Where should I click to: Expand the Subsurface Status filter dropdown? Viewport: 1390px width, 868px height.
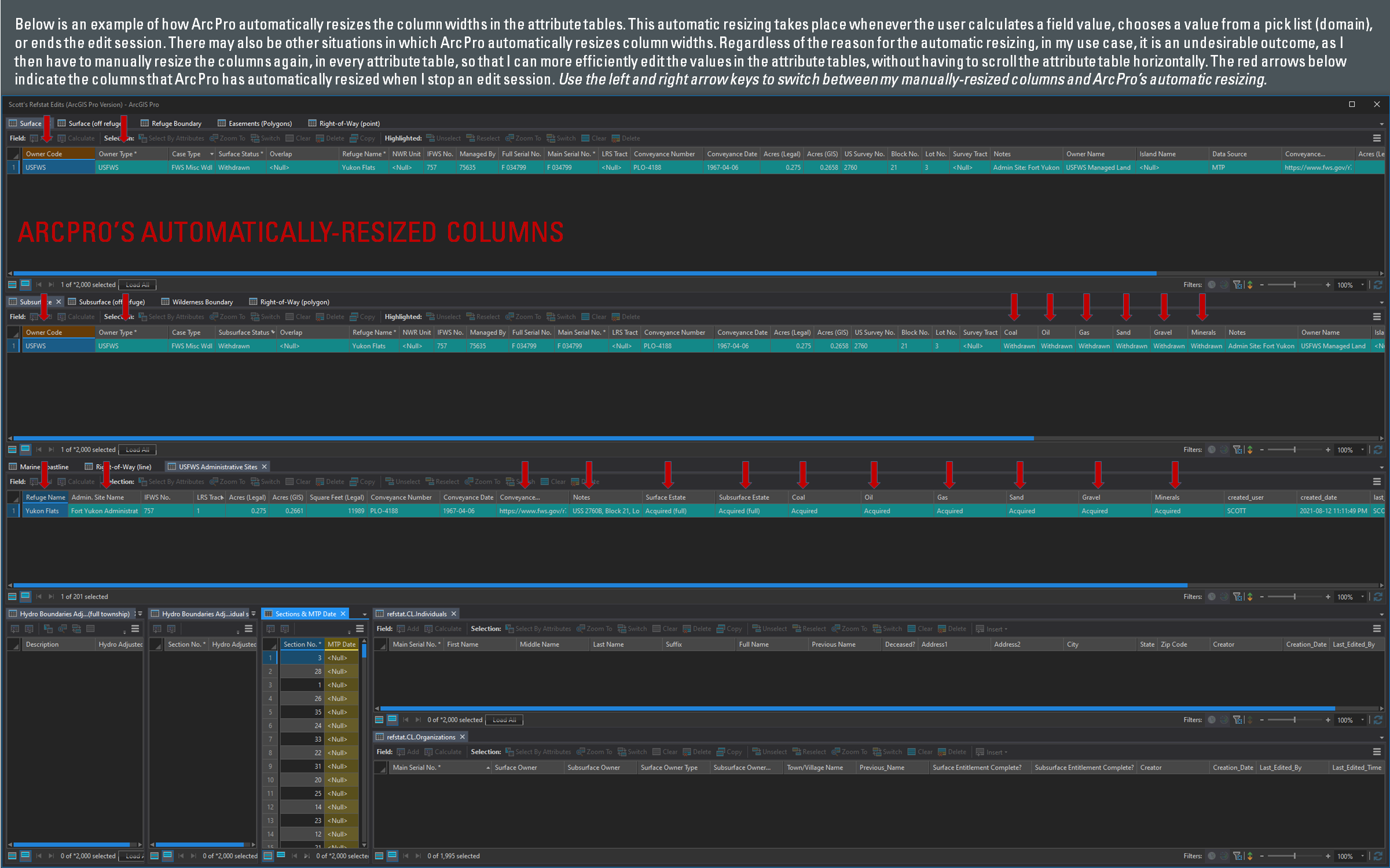[x=273, y=332]
